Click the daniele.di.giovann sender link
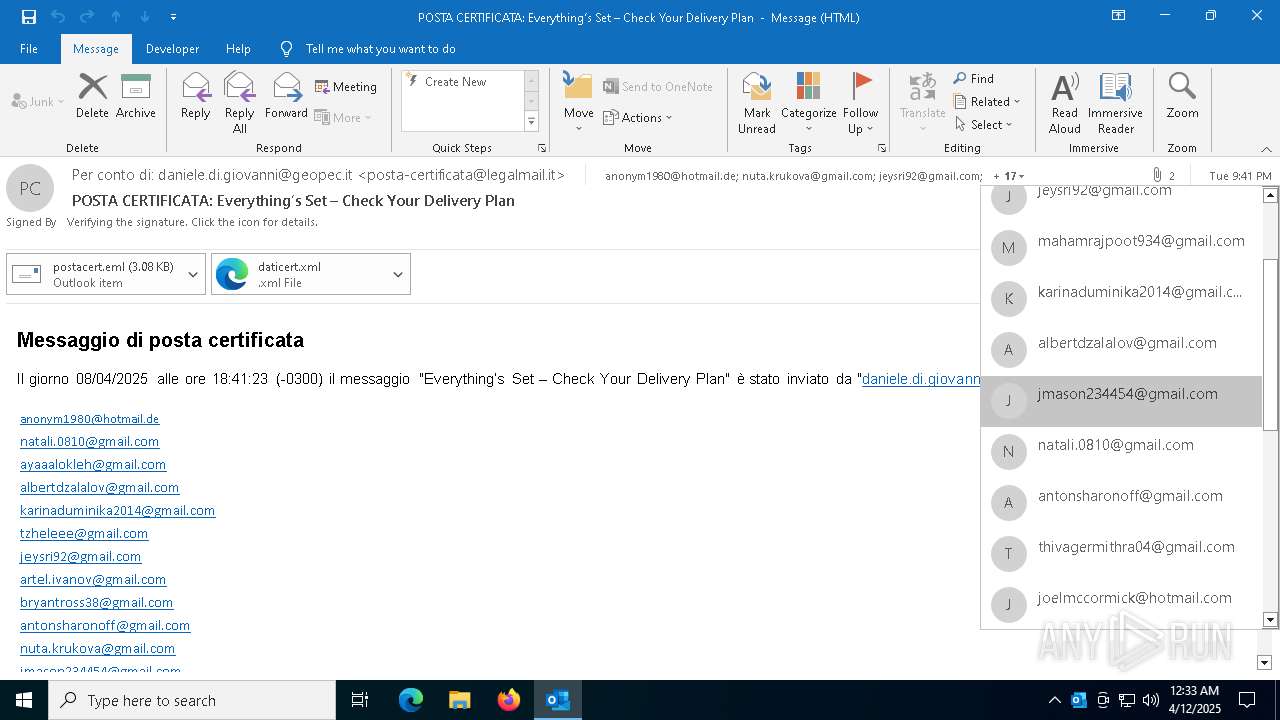 click(x=921, y=379)
